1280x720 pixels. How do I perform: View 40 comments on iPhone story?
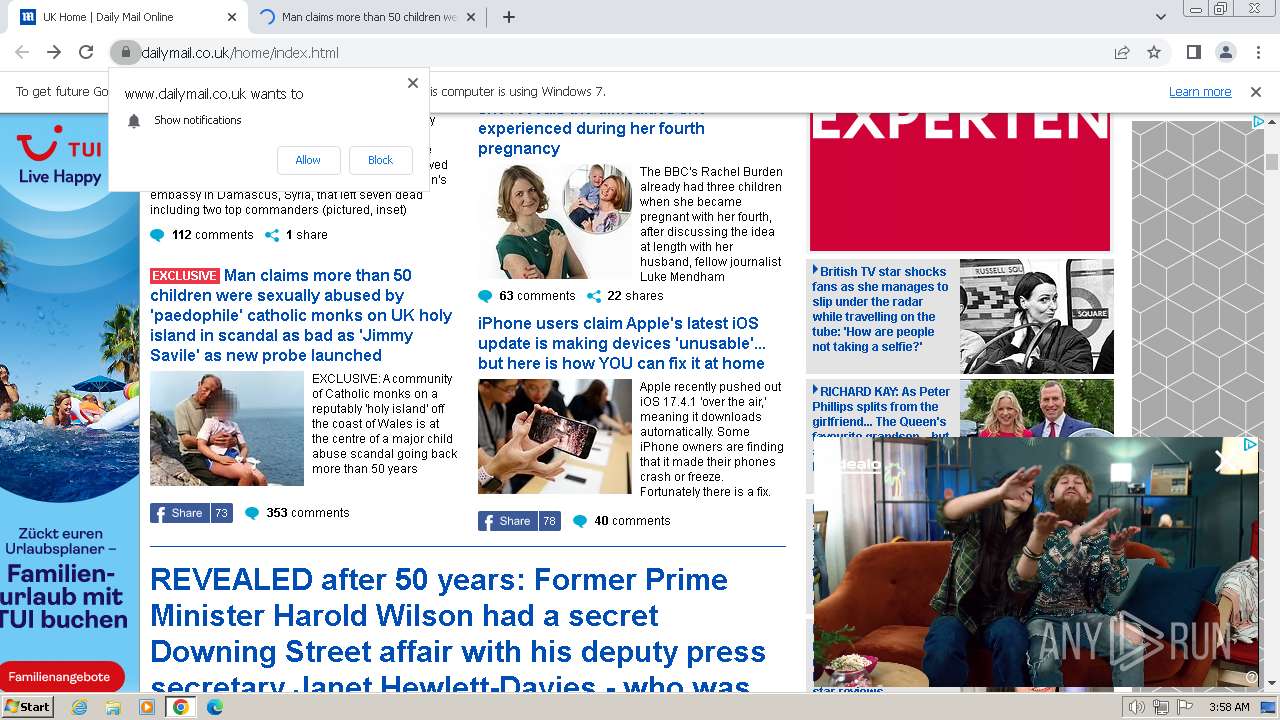[621, 521]
